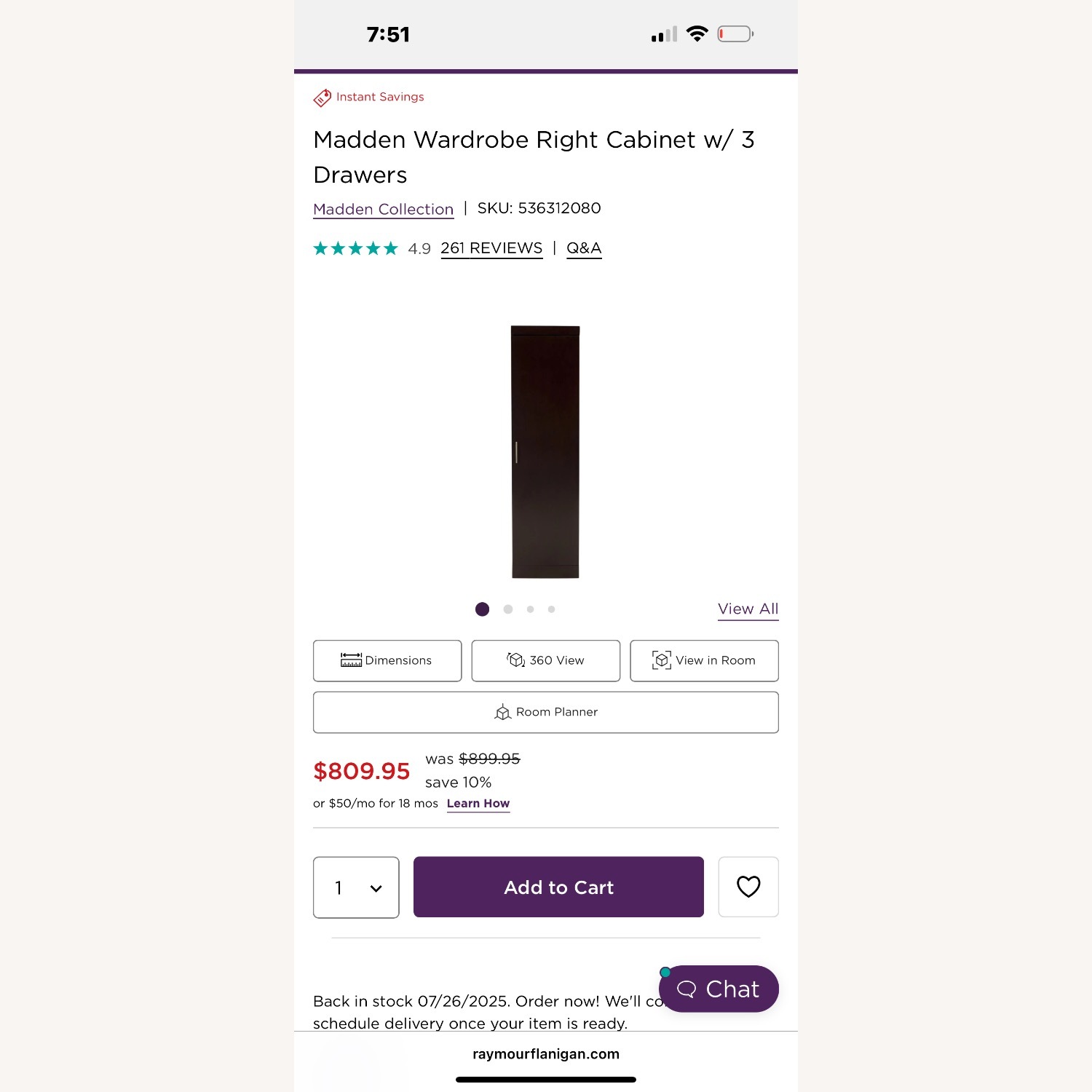Click View All product images

pyautogui.click(x=748, y=609)
